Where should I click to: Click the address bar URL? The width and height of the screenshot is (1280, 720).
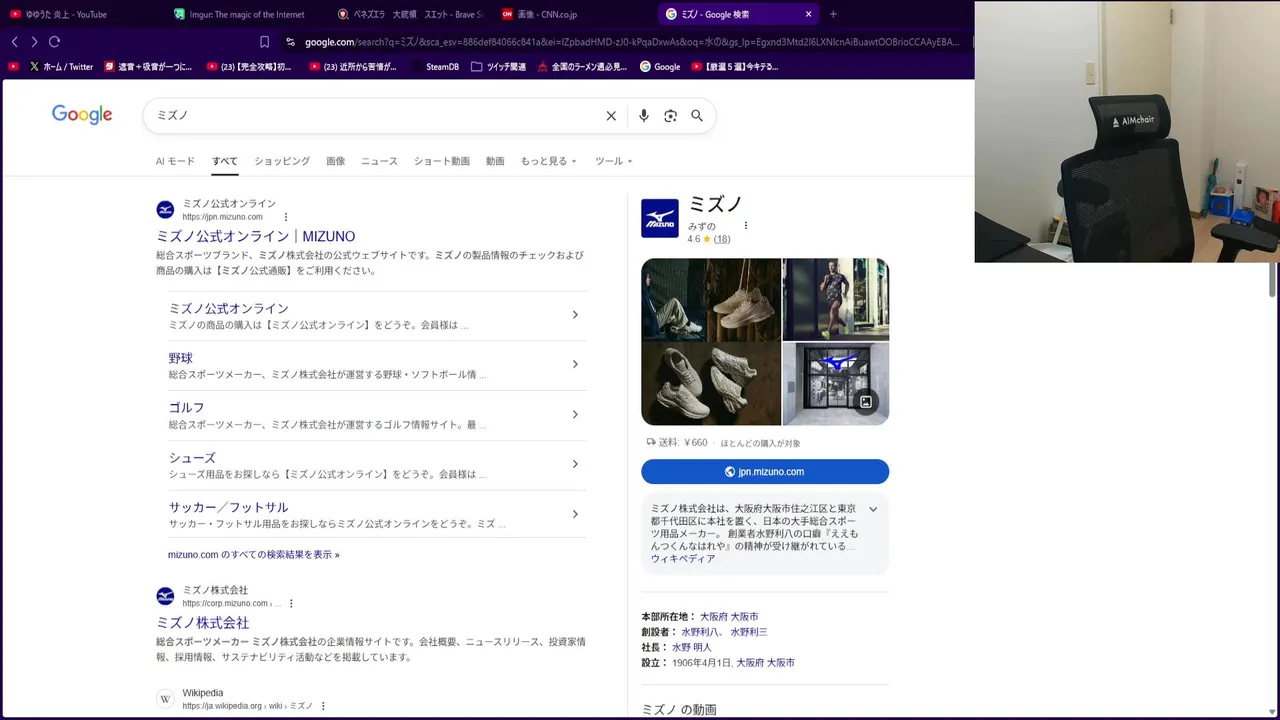pyautogui.click(x=630, y=42)
